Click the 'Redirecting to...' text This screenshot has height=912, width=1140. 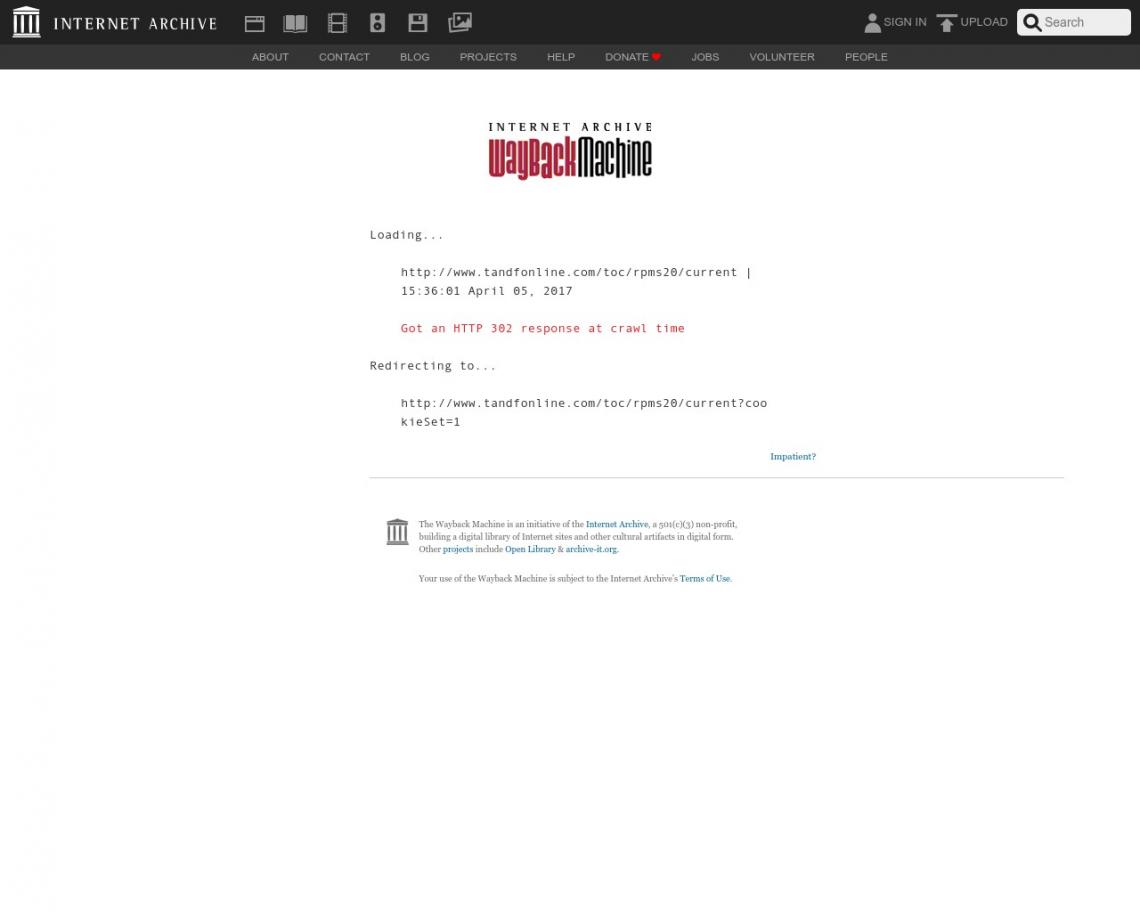pos(433,366)
